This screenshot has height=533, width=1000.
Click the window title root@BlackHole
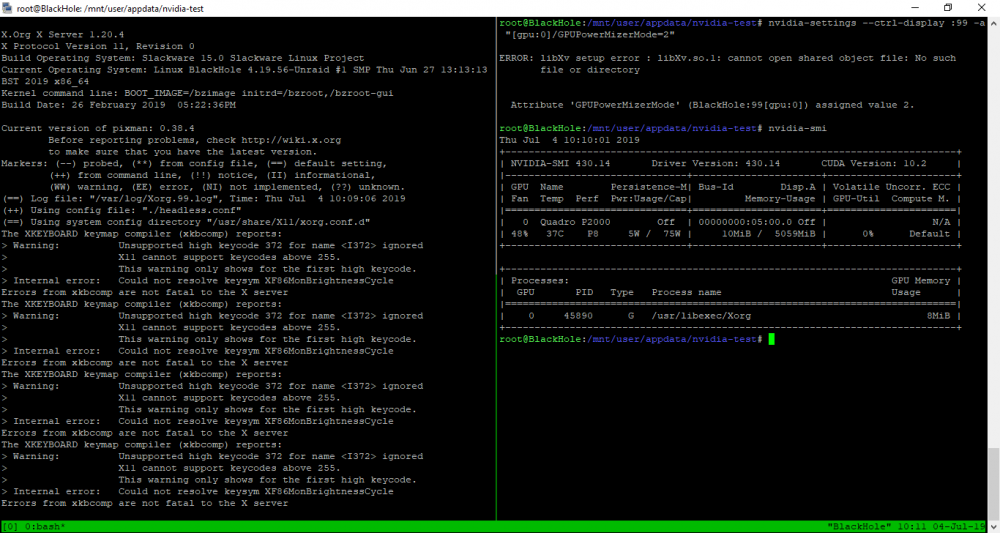[x=112, y=8]
